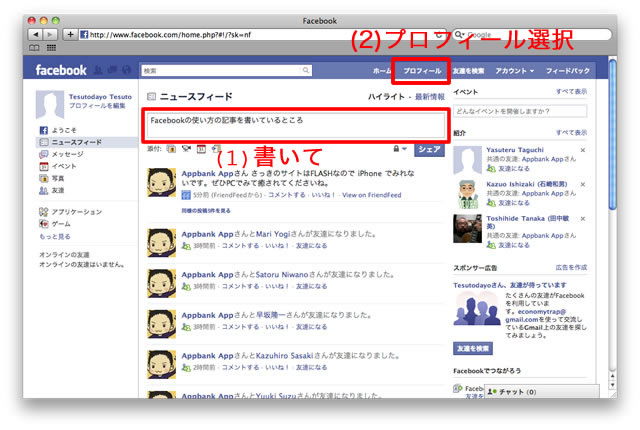Click the シェア share button
Image resolution: width=640 pixels, height=430 pixels.
coord(429,149)
